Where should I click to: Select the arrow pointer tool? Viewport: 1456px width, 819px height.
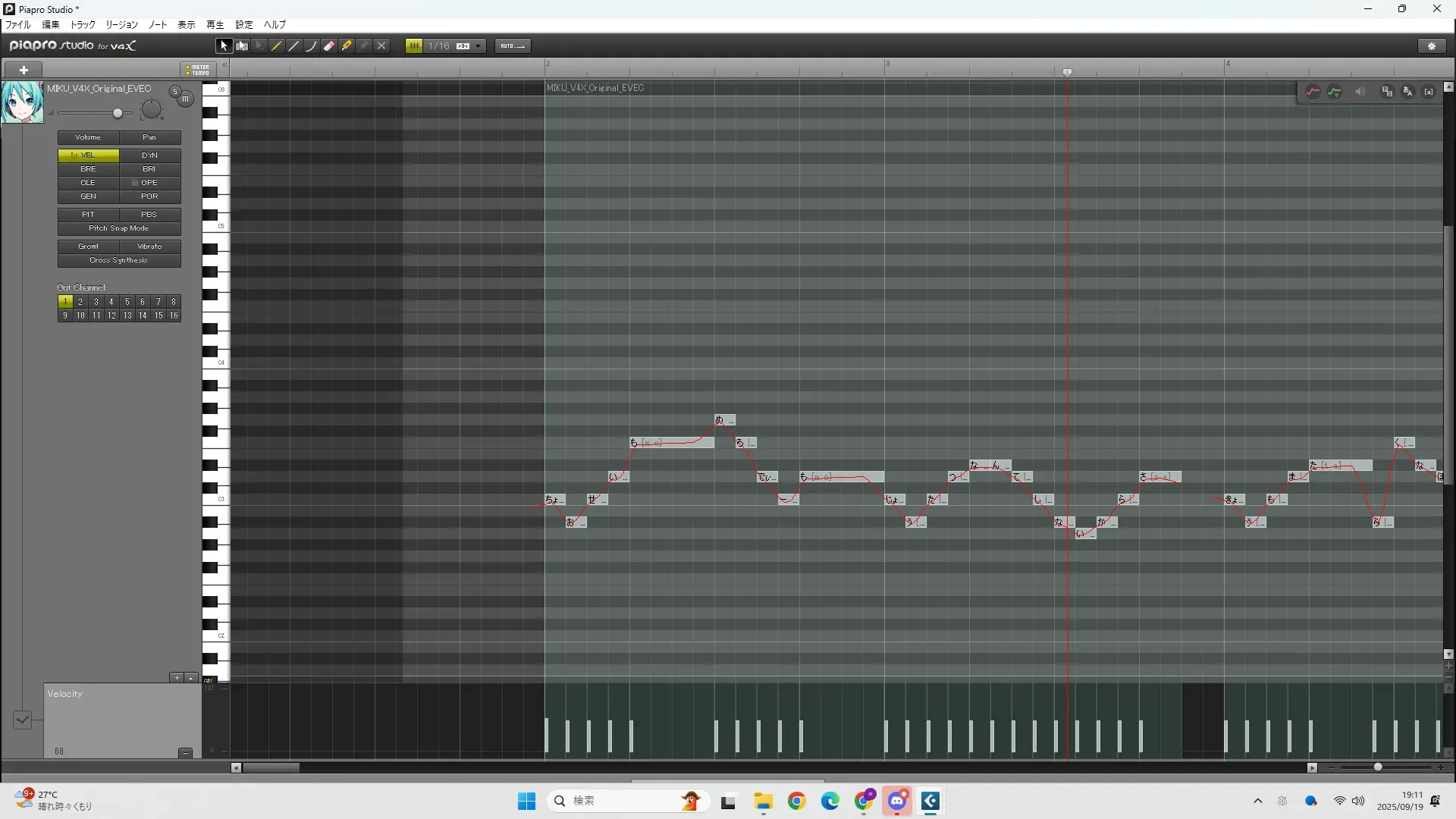[223, 46]
